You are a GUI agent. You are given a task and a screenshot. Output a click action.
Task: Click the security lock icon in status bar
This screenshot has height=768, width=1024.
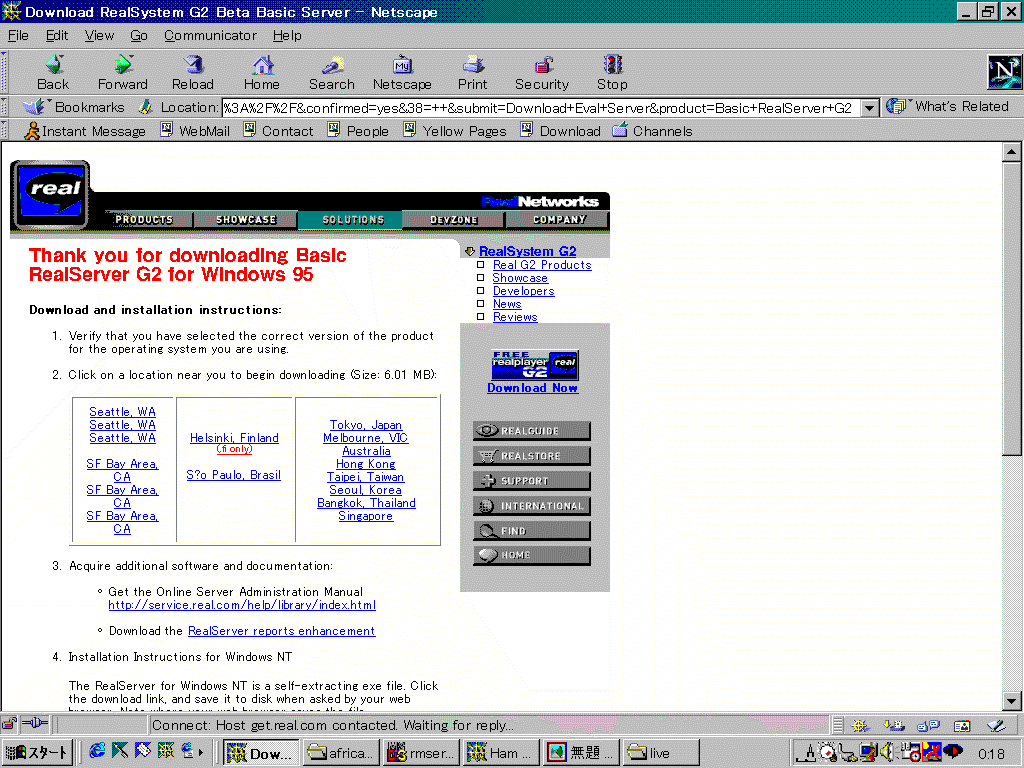(10, 724)
